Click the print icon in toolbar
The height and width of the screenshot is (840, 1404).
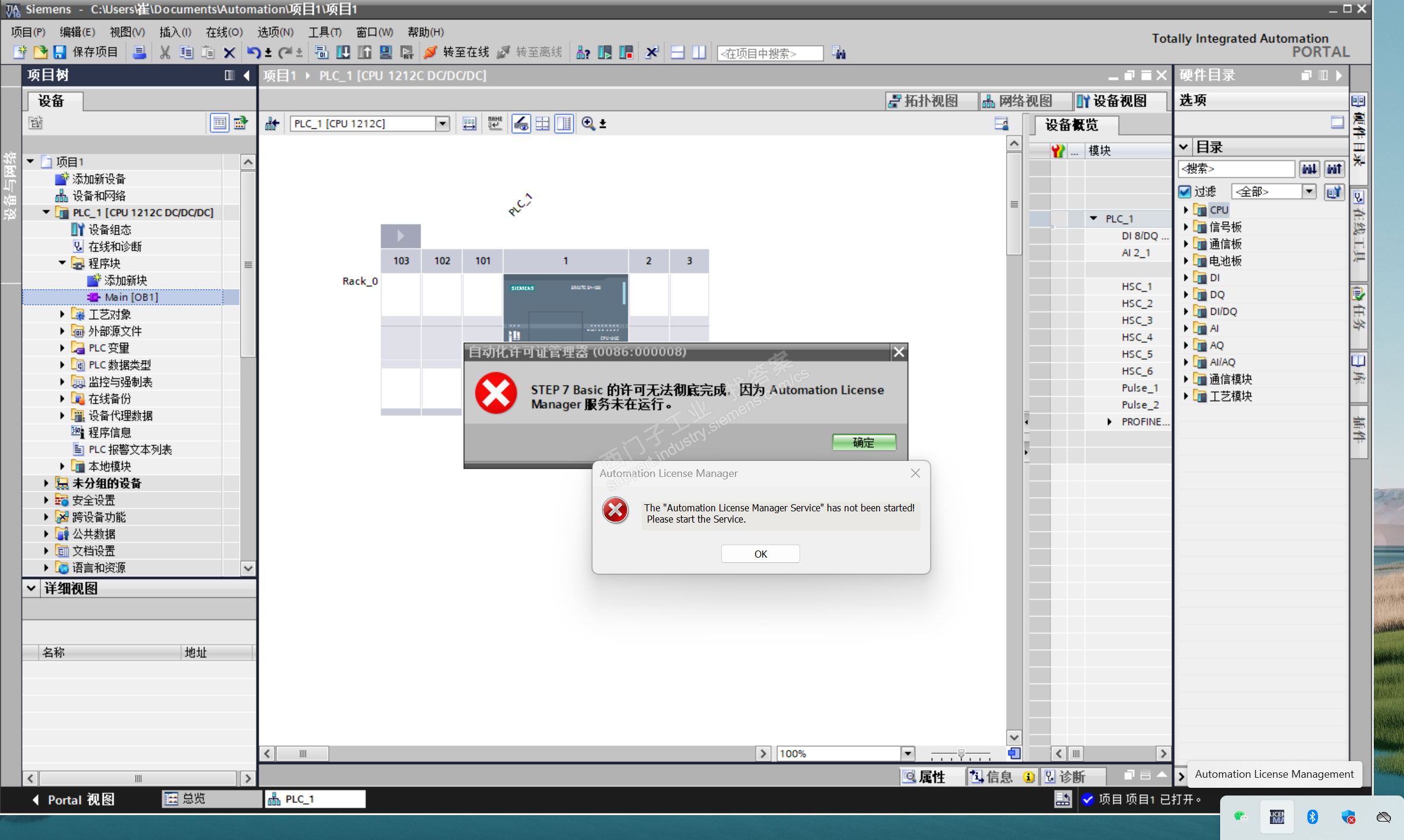click(x=139, y=53)
